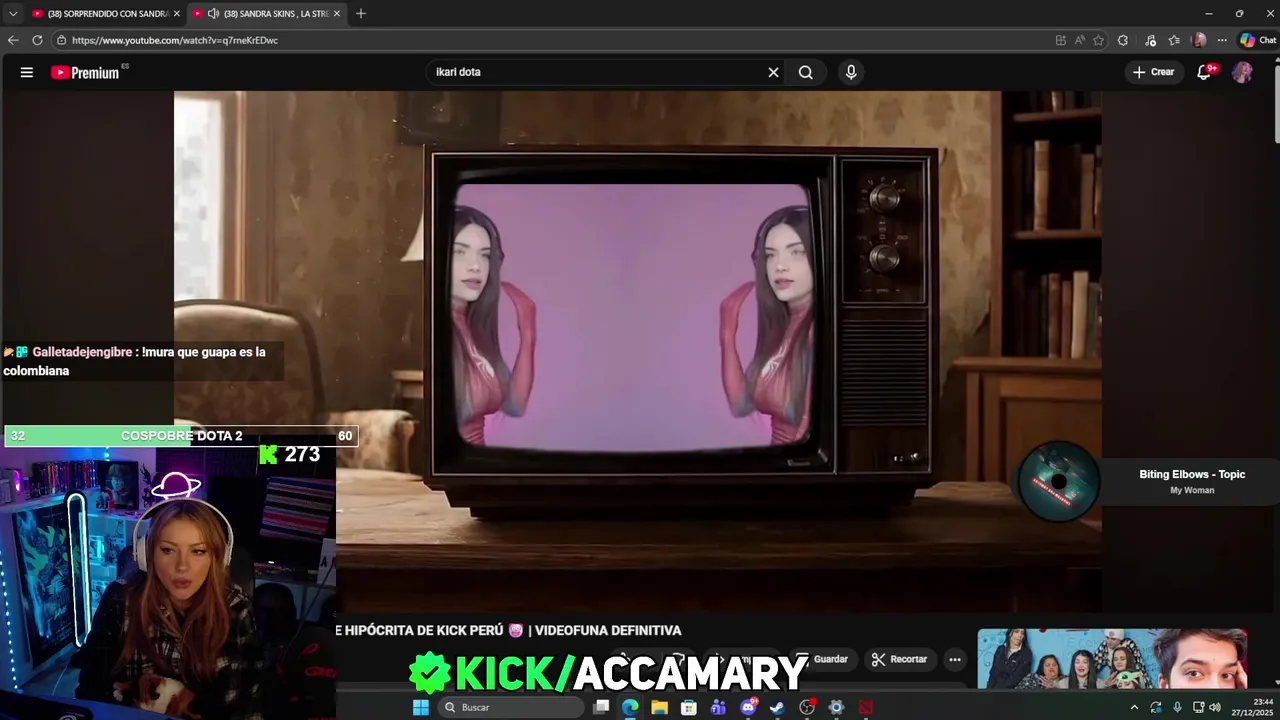The height and width of the screenshot is (720, 1280).
Task: Open browser extensions puzzle icon
Action: [x=1123, y=40]
